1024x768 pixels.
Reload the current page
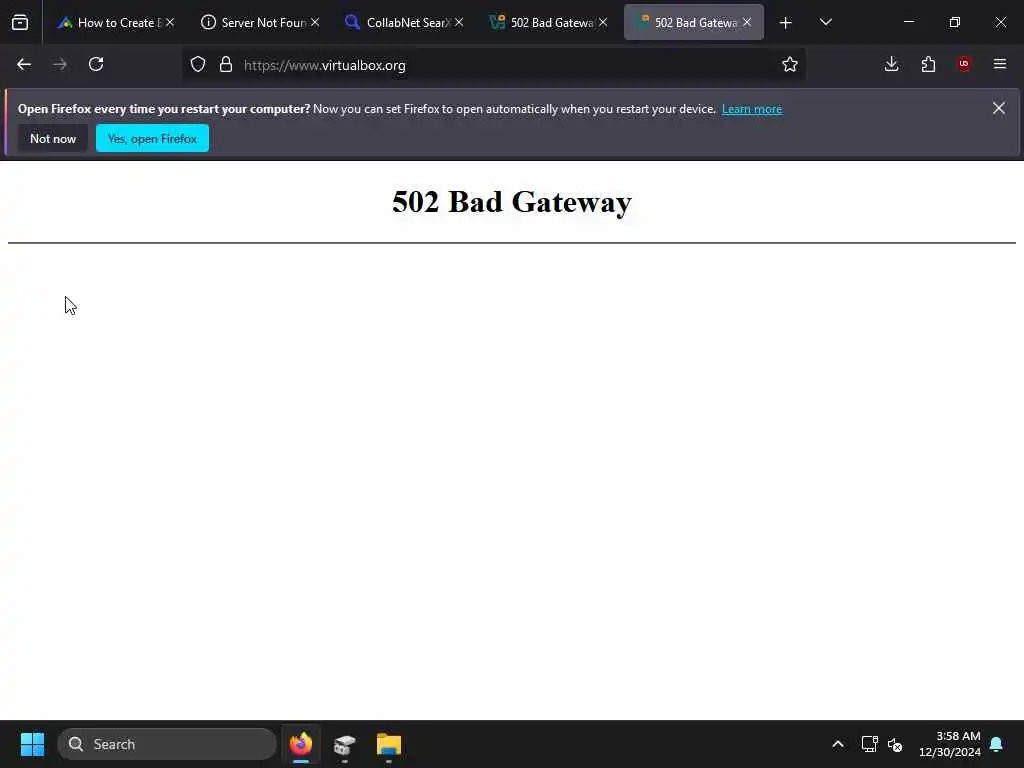pyautogui.click(x=96, y=64)
